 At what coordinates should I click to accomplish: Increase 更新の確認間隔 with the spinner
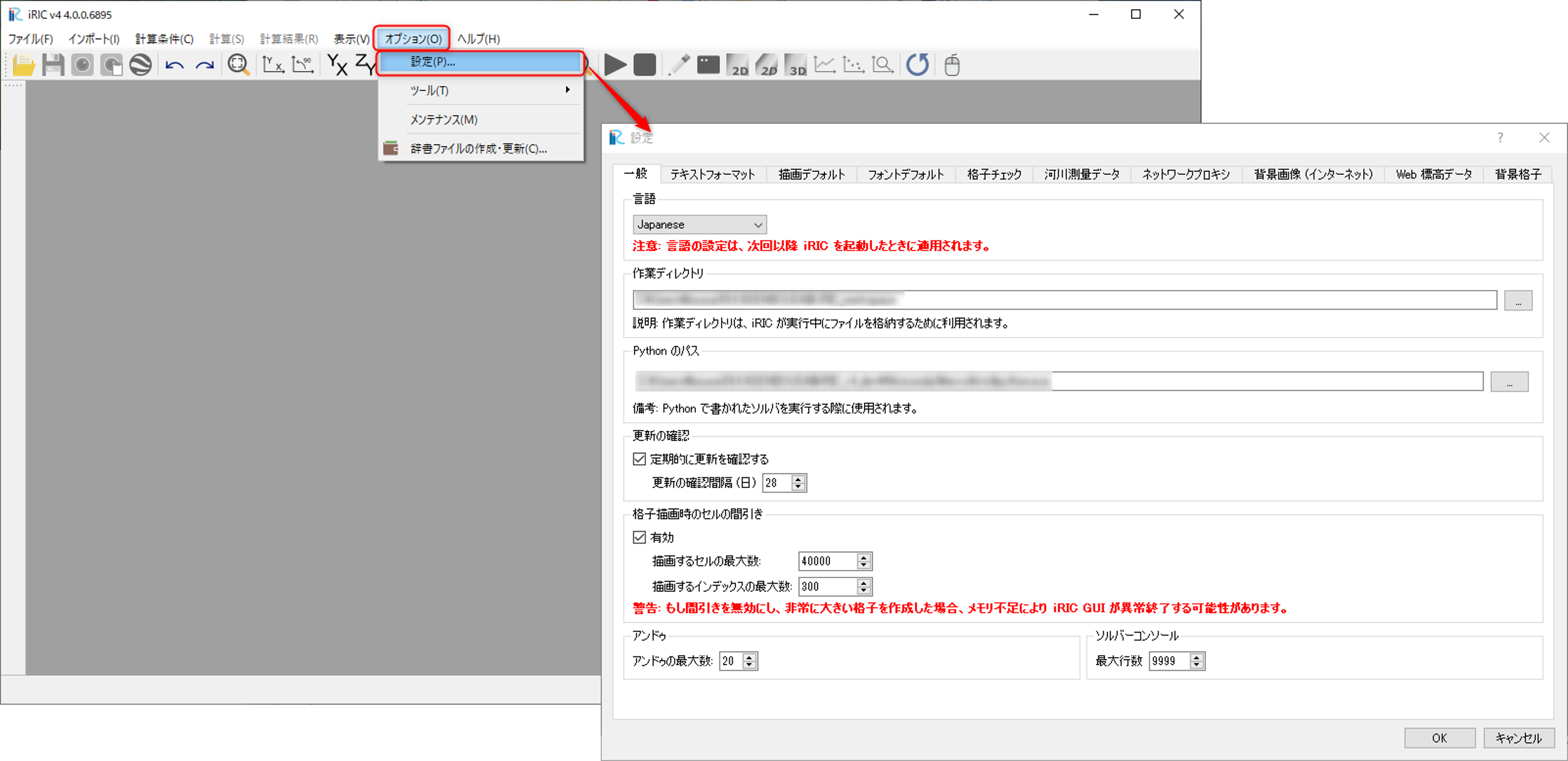[797, 479]
